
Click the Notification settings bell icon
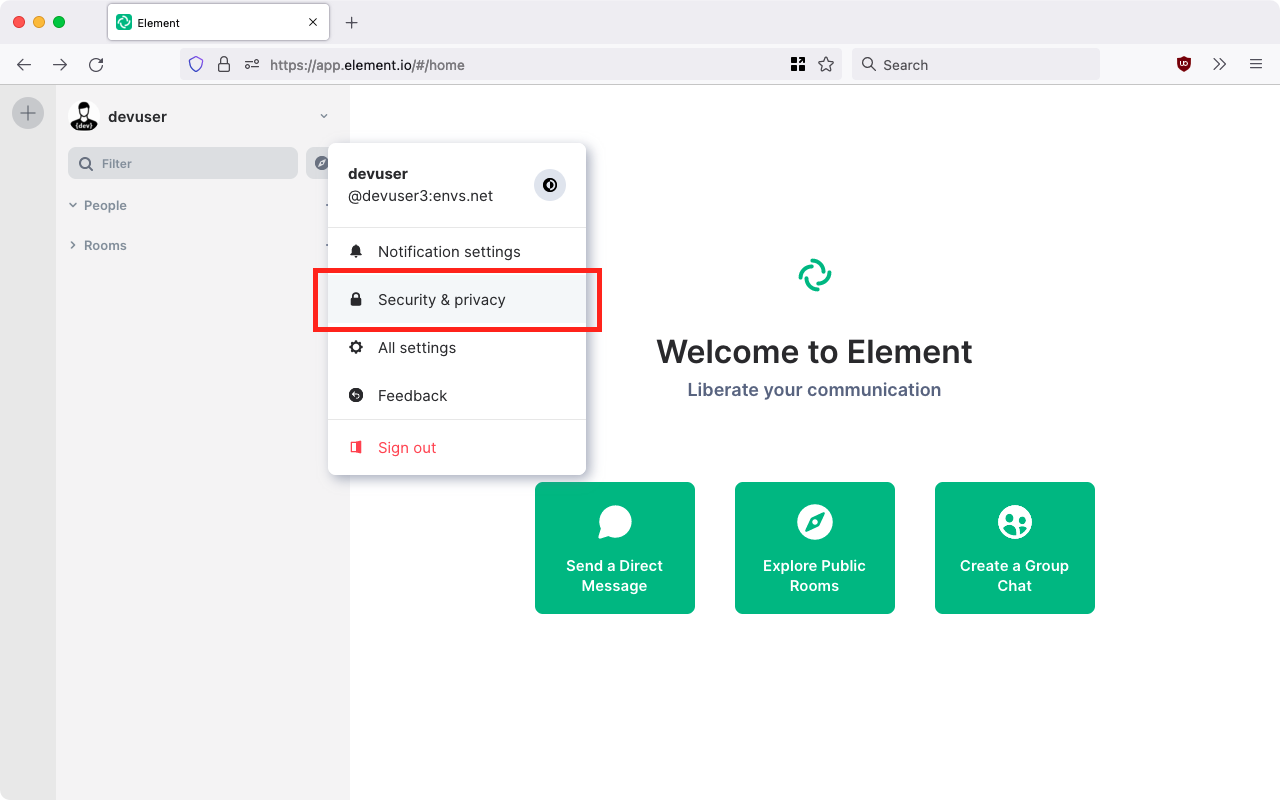pos(356,252)
